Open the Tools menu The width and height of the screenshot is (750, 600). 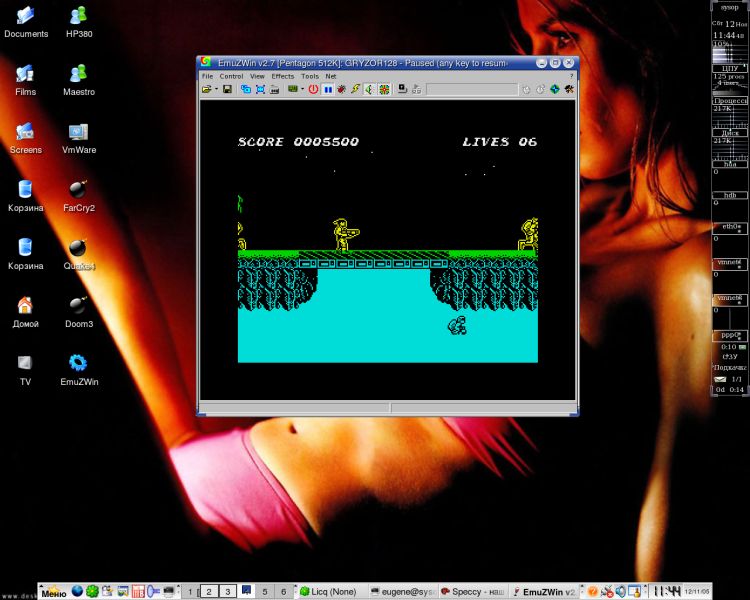[310, 76]
